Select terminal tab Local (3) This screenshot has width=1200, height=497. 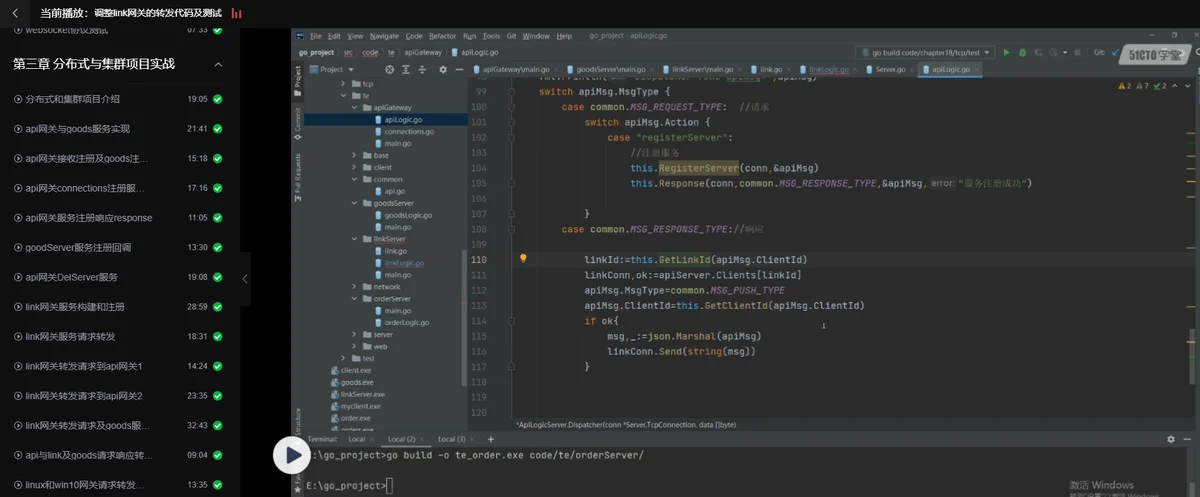click(x=451, y=439)
